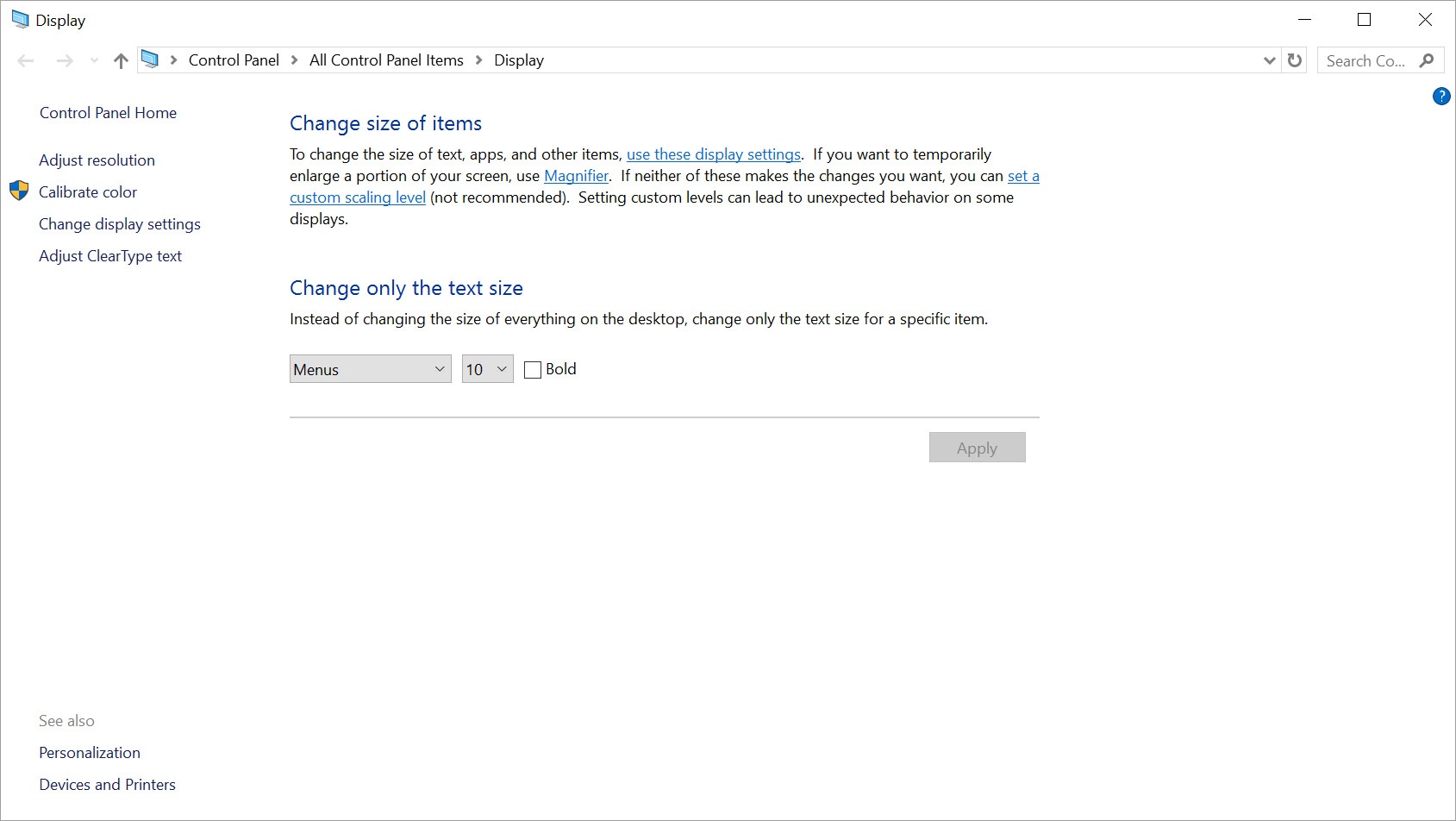This screenshot has width=1456, height=821.
Task: Select All Control Panel Items breadcrumb
Action: coord(386,60)
